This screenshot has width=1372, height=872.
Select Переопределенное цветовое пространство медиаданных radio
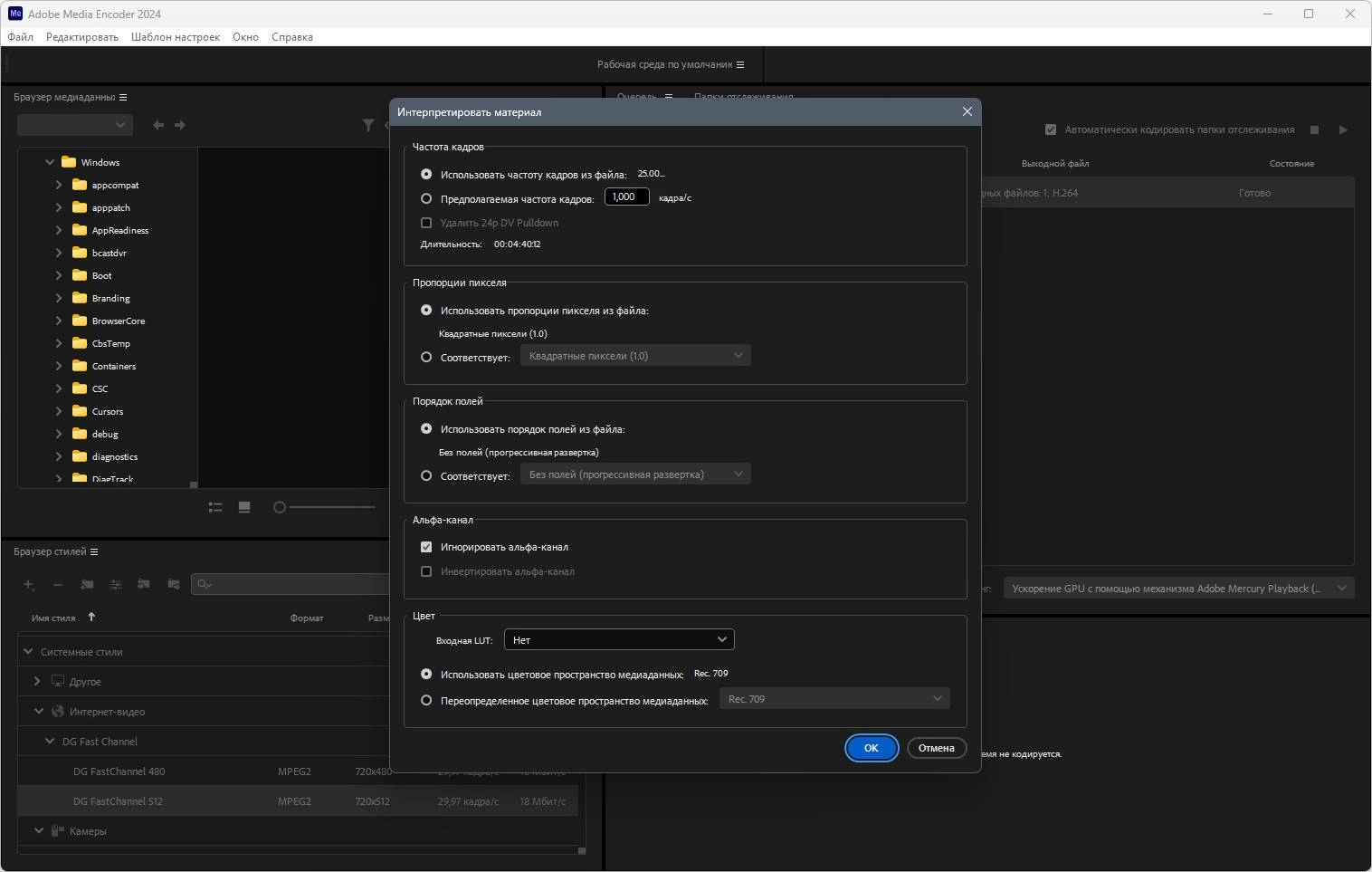[x=426, y=700]
